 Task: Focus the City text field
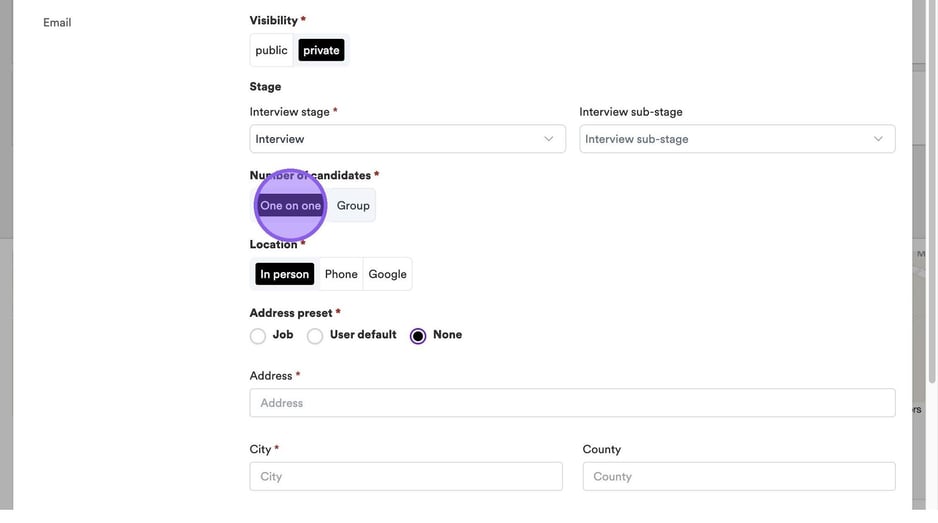(406, 477)
